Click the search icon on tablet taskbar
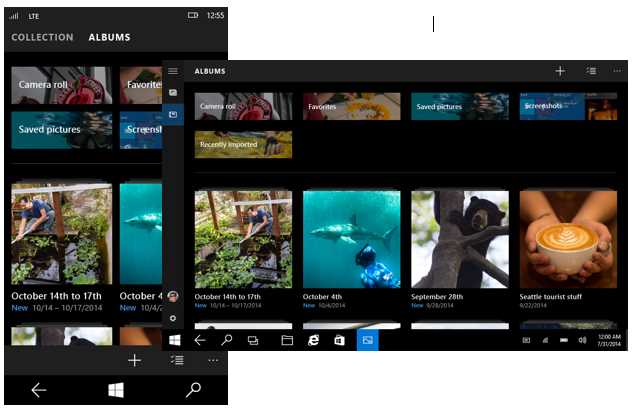This screenshot has width=634, height=408. [x=227, y=340]
